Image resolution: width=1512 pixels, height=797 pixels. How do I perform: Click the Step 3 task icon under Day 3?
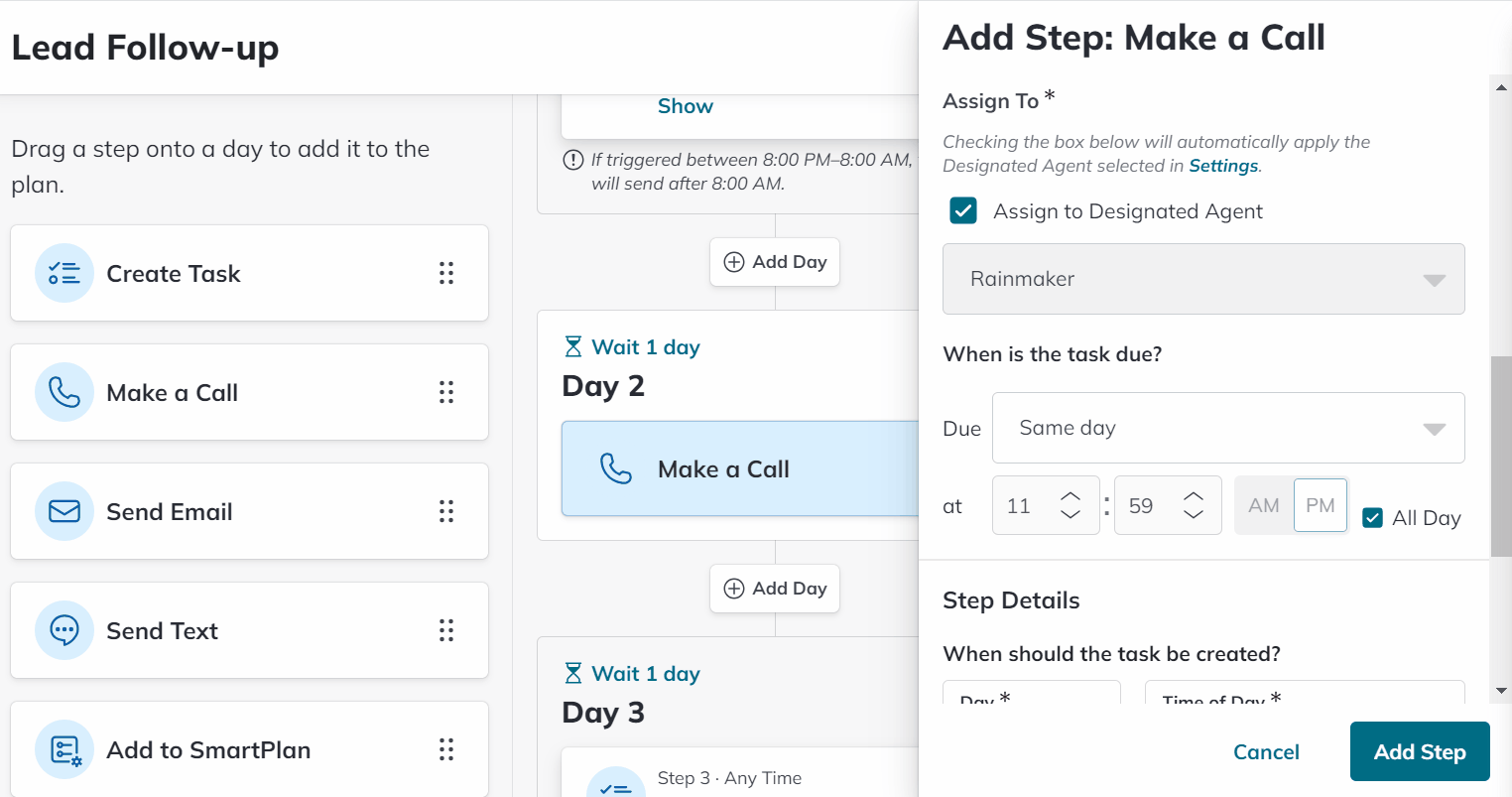point(616,782)
